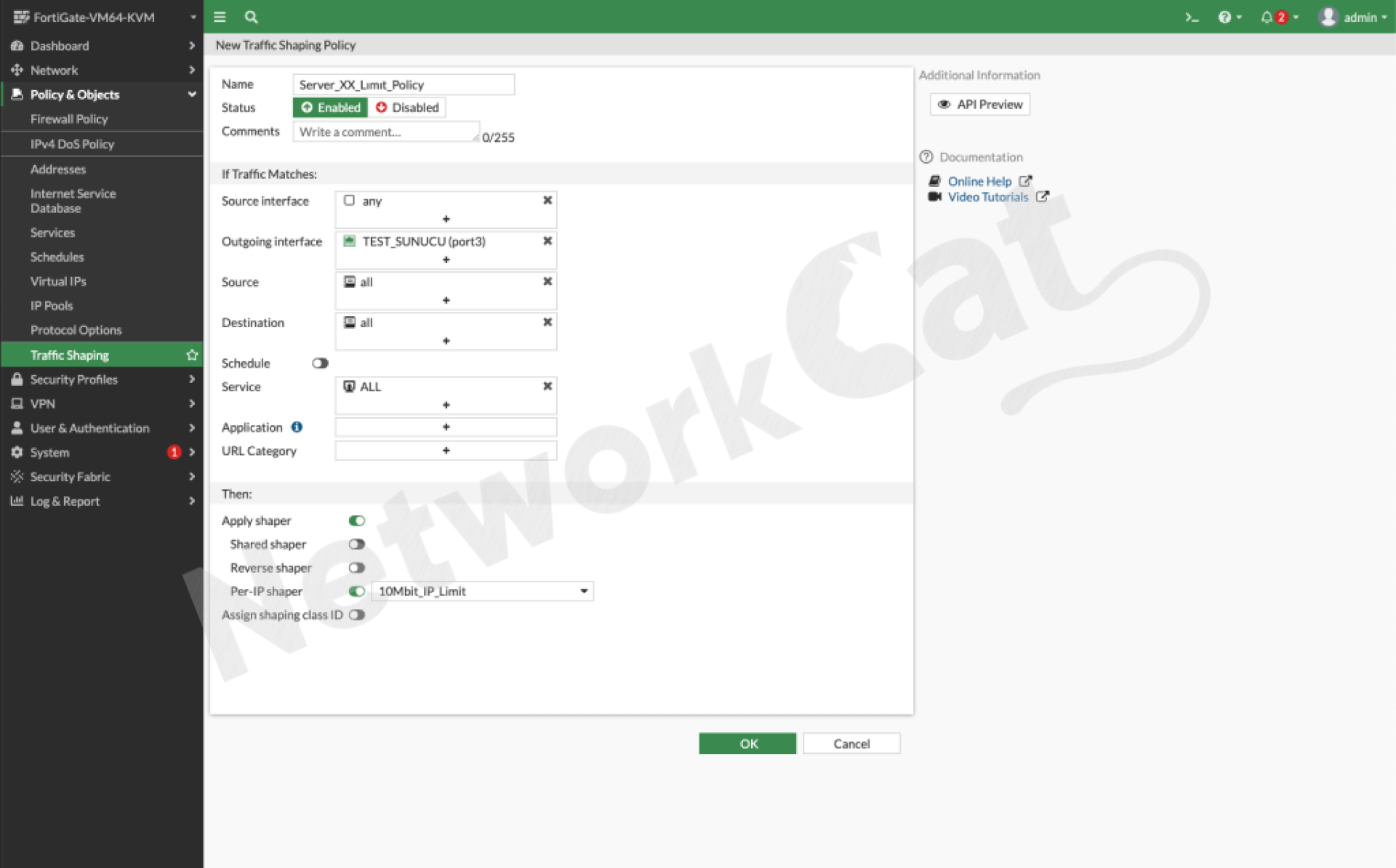
Task: Open the help question mark icon
Action: (1226, 17)
